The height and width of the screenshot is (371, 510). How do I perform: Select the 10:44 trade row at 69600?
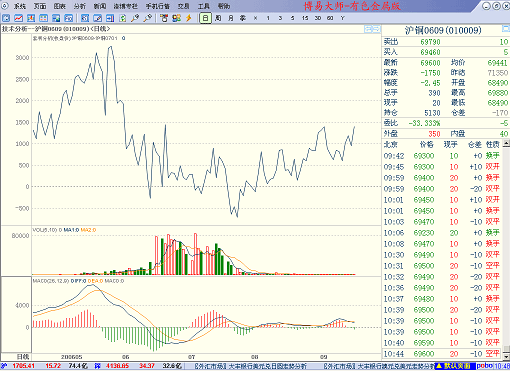(x=442, y=354)
